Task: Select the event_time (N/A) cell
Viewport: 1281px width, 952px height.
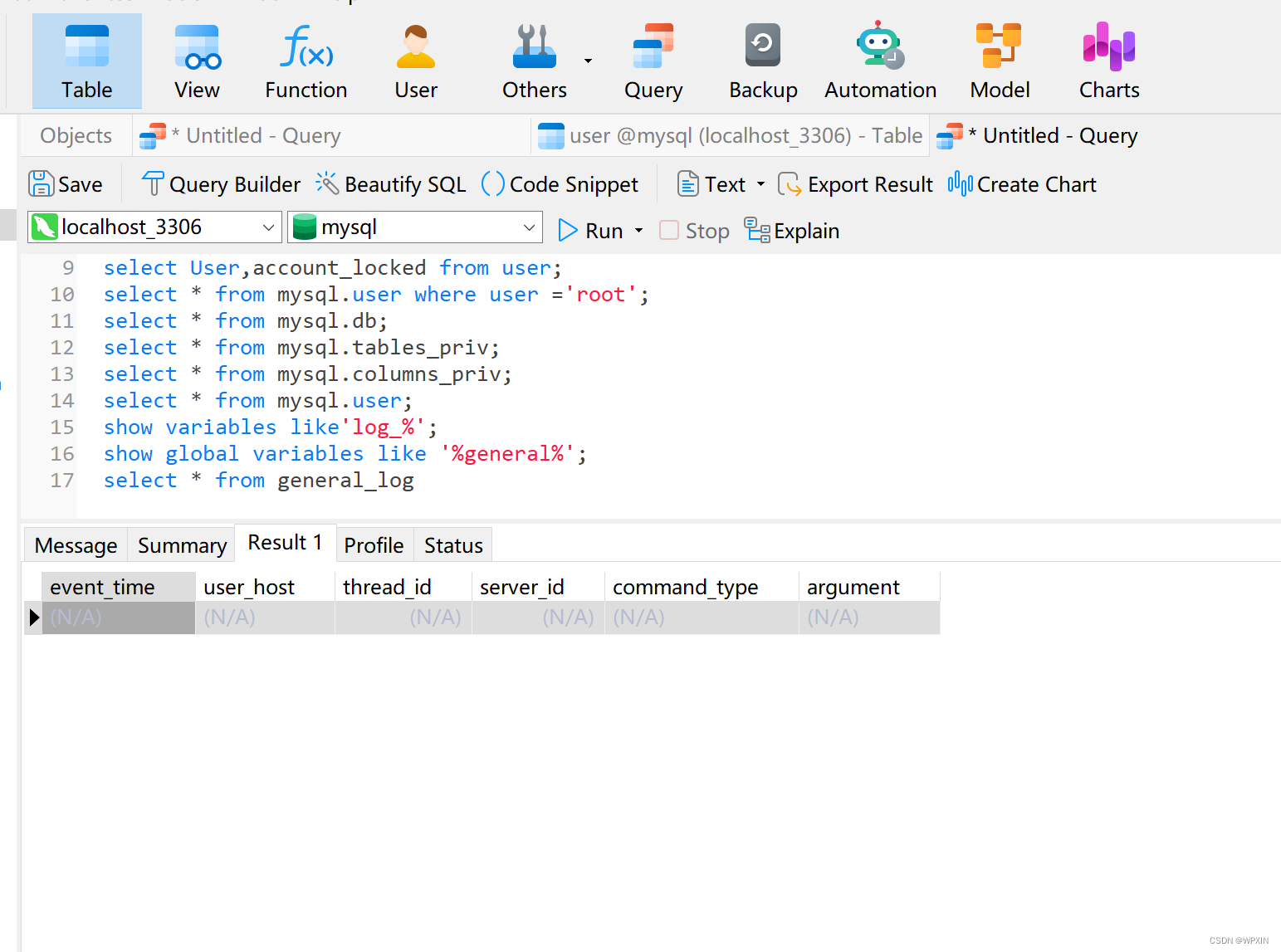Action: (119, 618)
